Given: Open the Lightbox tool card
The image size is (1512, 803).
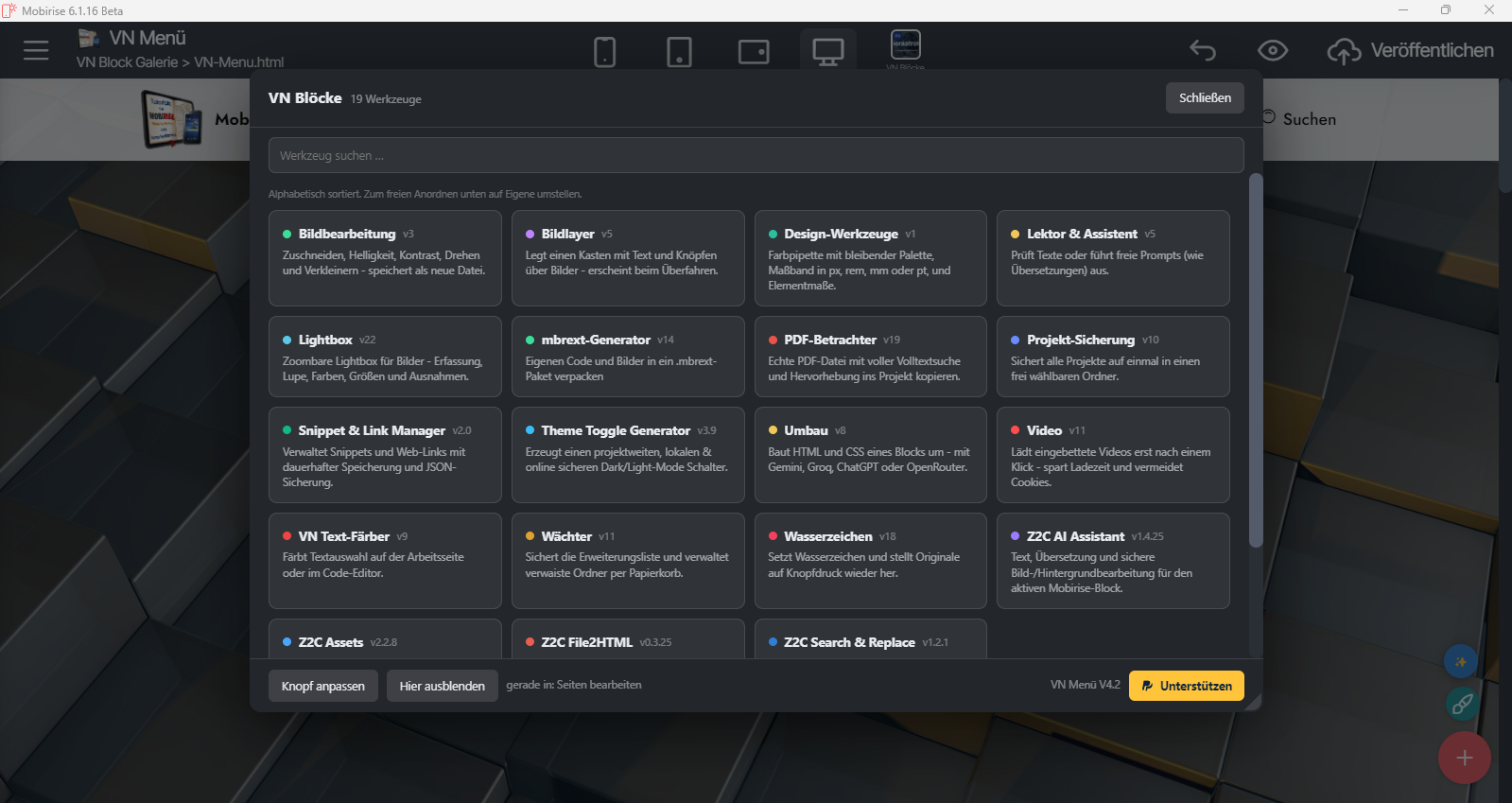Looking at the screenshot, I should 385,357.
